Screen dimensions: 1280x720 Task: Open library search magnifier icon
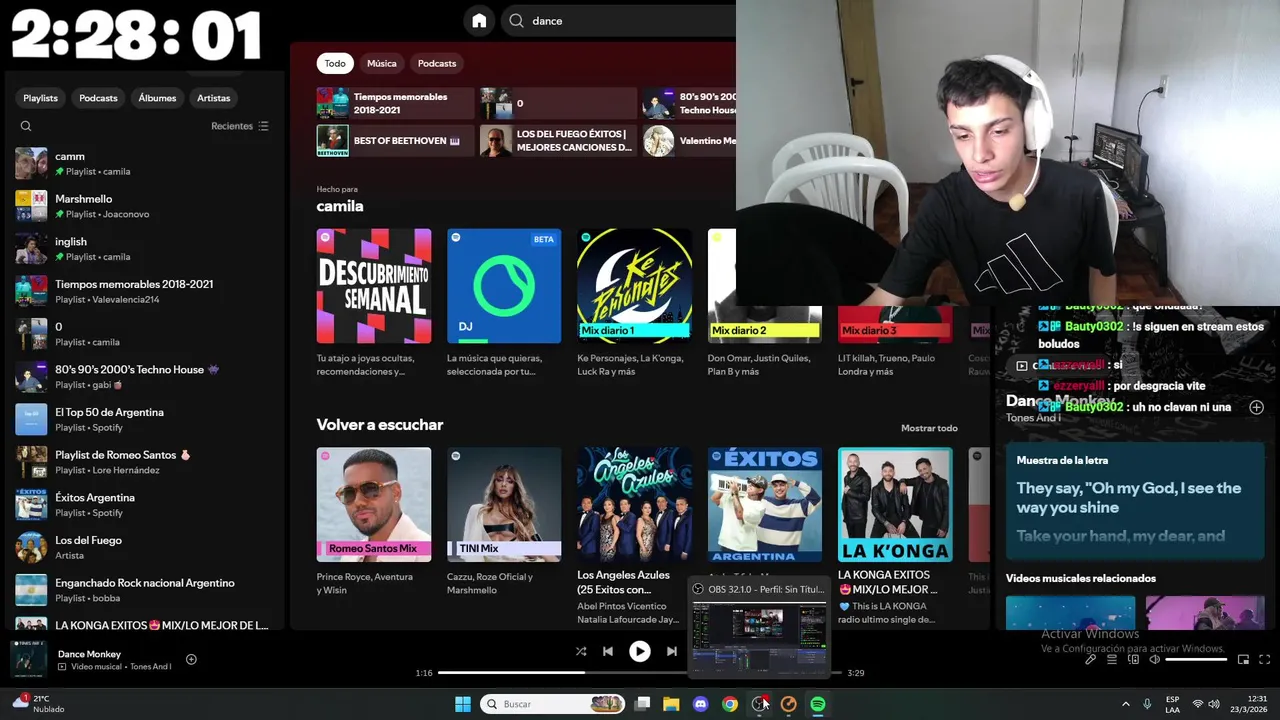(x=26, y=126)
